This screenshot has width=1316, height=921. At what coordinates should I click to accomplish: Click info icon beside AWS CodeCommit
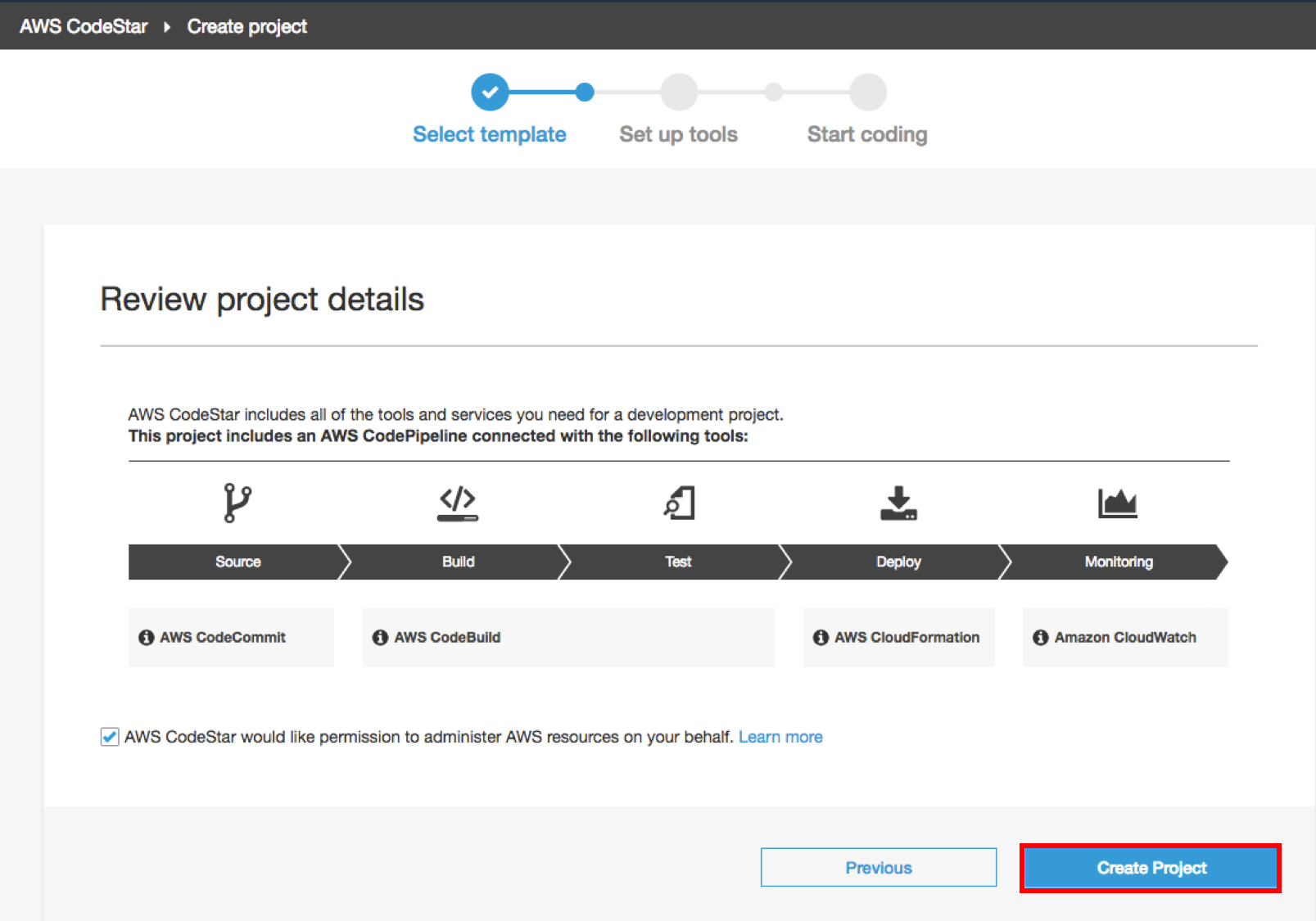tap(147, 638)
